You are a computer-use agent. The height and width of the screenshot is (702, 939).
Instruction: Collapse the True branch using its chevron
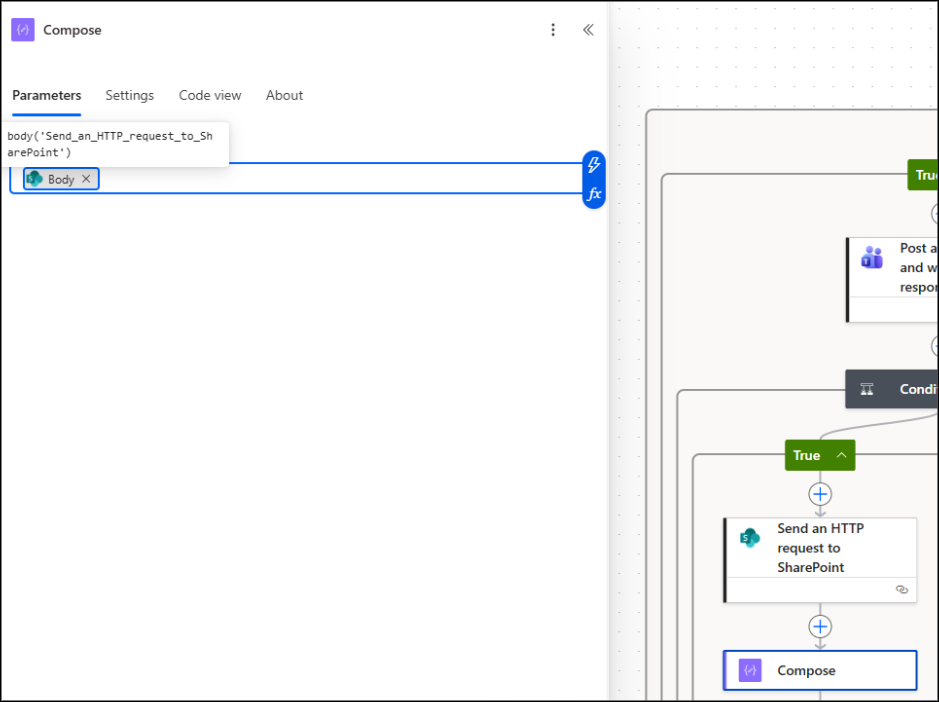pyautogui.click(x=842, y=455)
